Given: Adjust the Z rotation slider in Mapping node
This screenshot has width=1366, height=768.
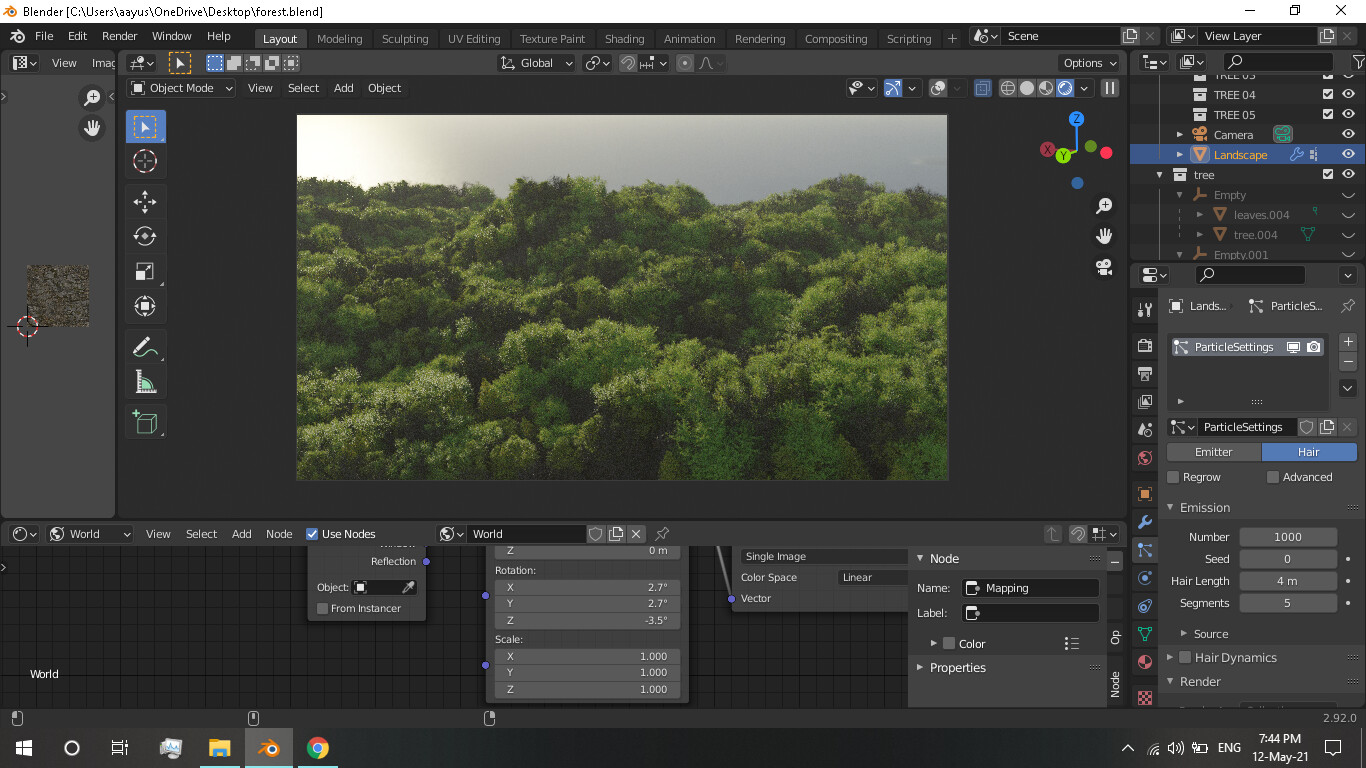Looking at the screenshot, I should coord(587,620).
